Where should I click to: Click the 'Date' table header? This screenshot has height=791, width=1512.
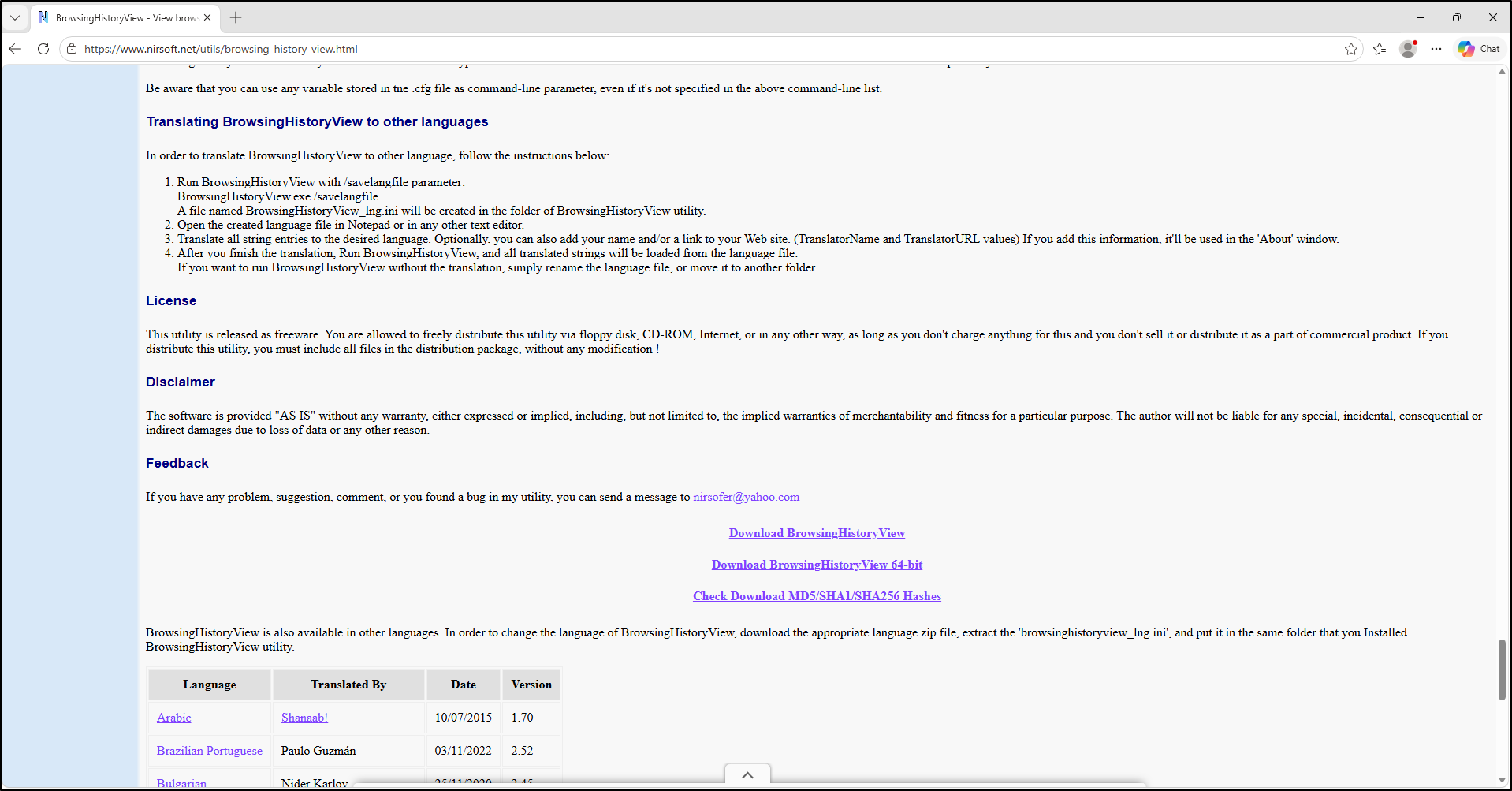(x=464, y=685)
